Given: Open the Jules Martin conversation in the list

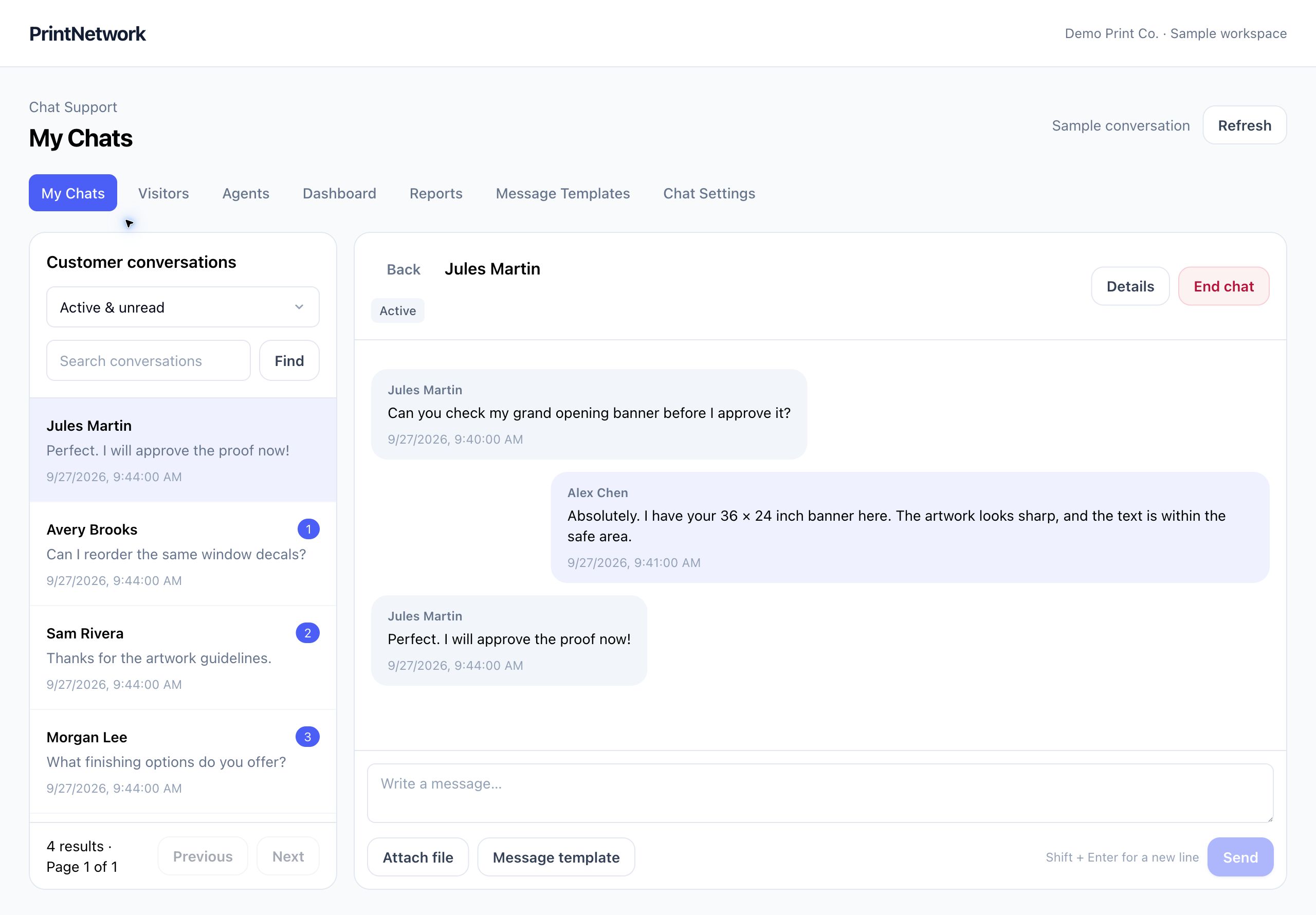Looking at the screenshot, I should 183,450.
